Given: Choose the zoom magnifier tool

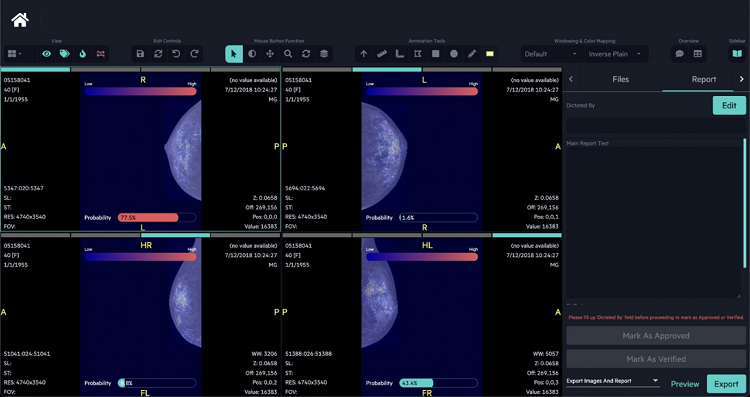Looking at the screenshot, I should (288, 54).
